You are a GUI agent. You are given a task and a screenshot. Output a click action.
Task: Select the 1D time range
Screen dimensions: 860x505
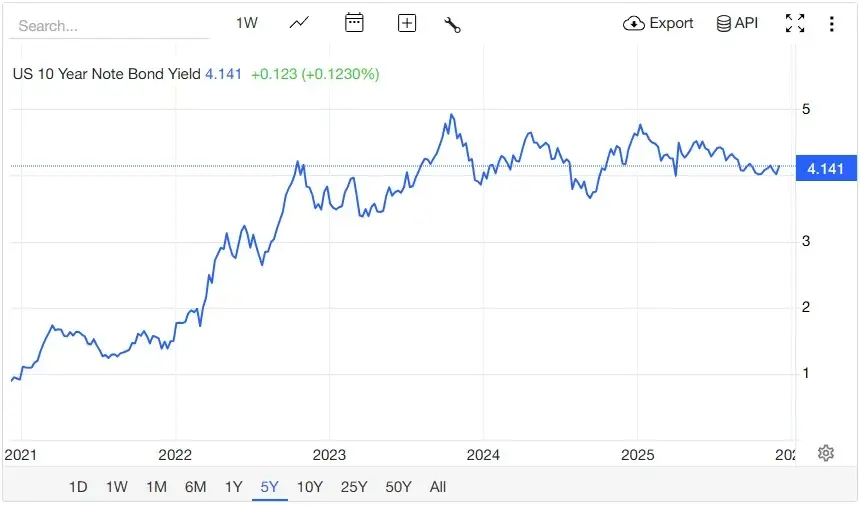click(78, 487)
